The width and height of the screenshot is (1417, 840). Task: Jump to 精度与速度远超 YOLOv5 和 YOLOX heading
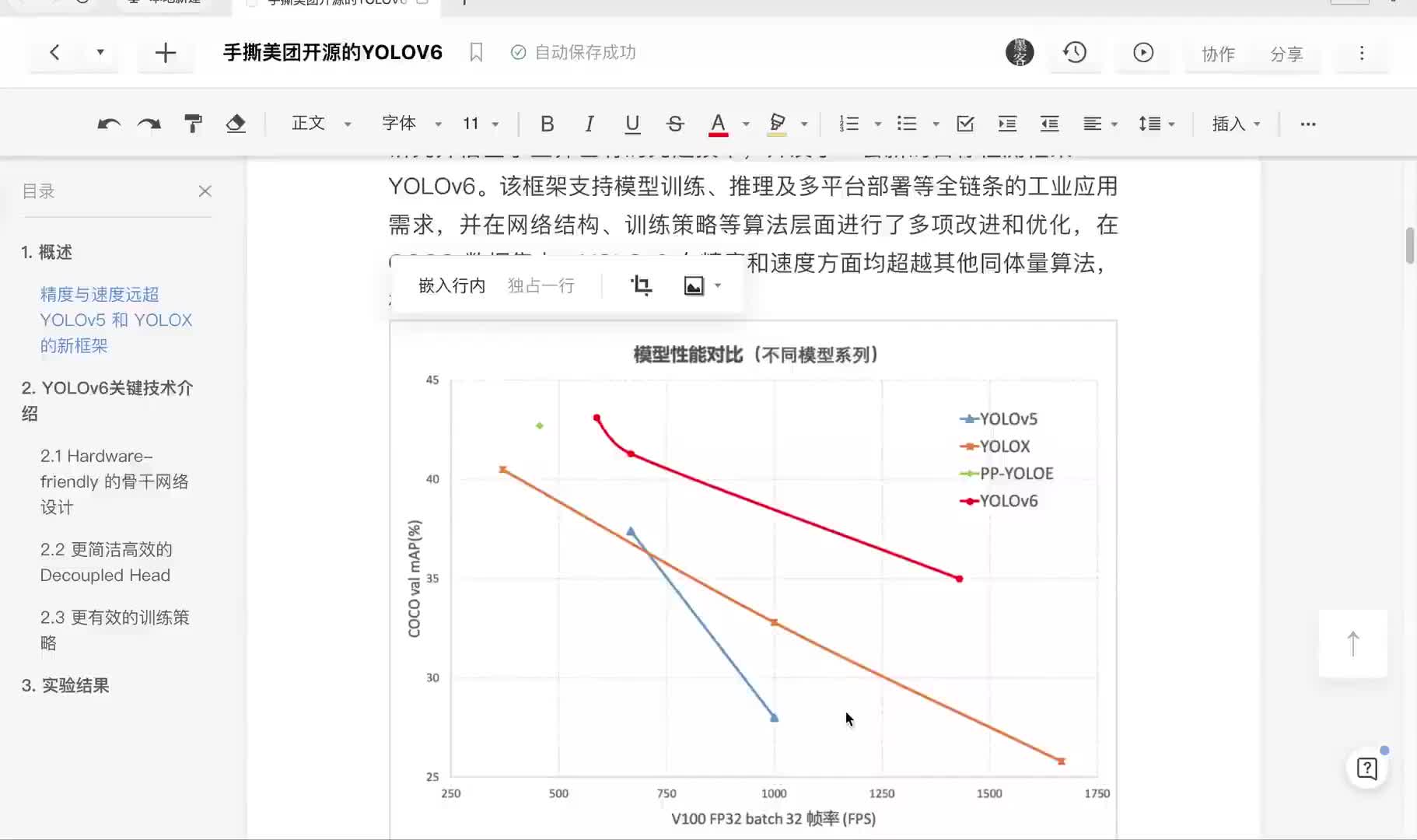(x=116, y=320)
